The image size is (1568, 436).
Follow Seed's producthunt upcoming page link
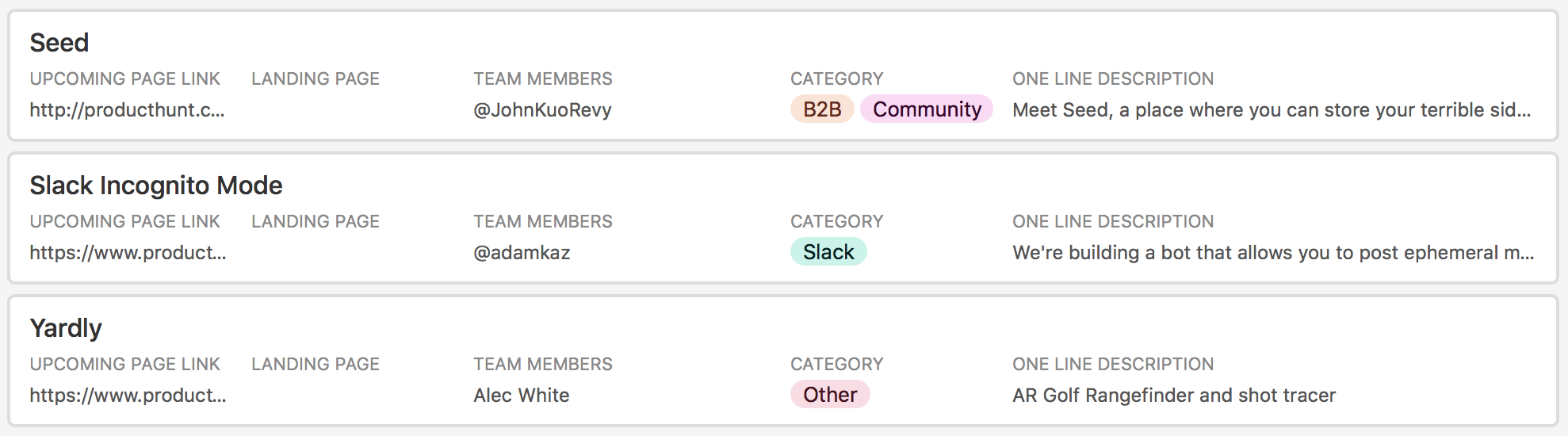pos(128,110)
